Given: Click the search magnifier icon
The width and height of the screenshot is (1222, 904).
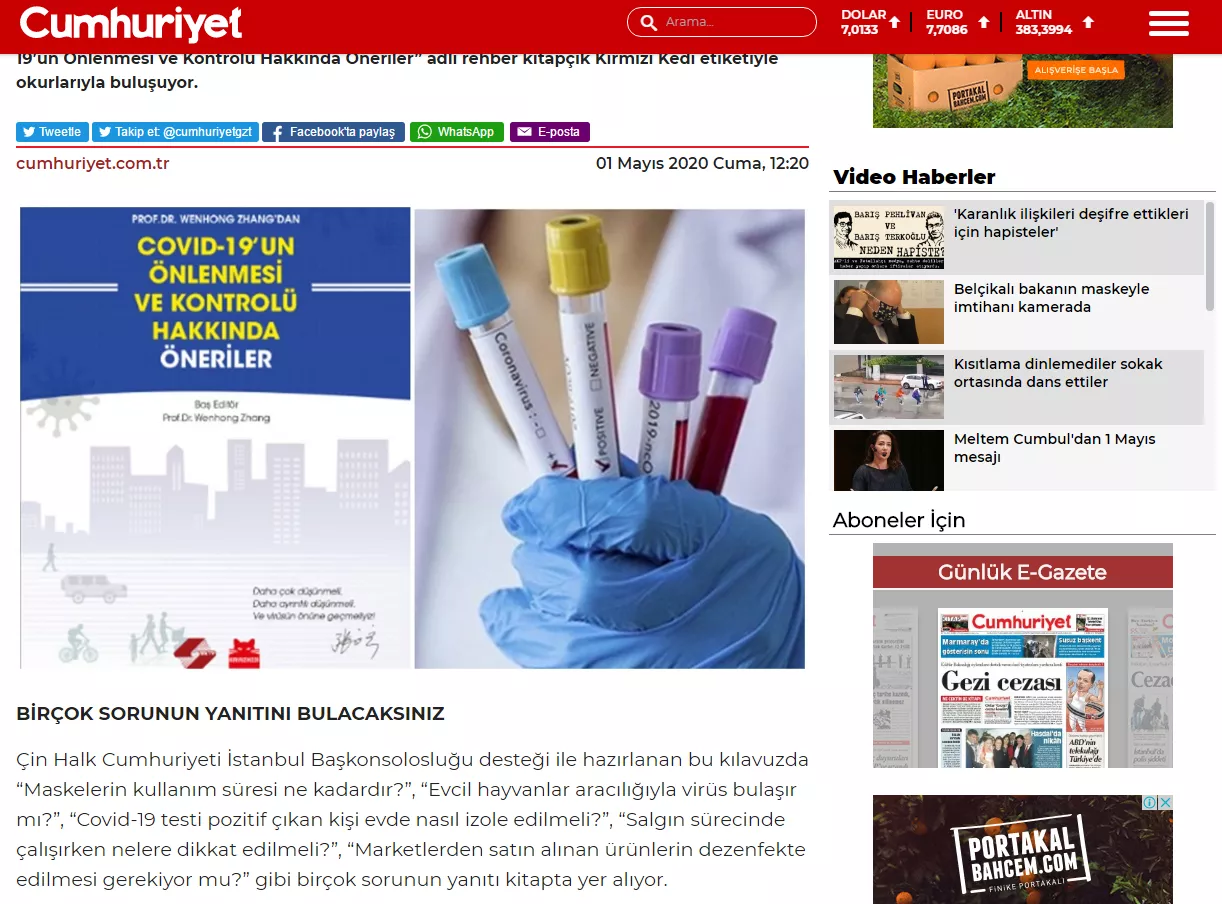Looking at the screenshot, I should 648,22.
